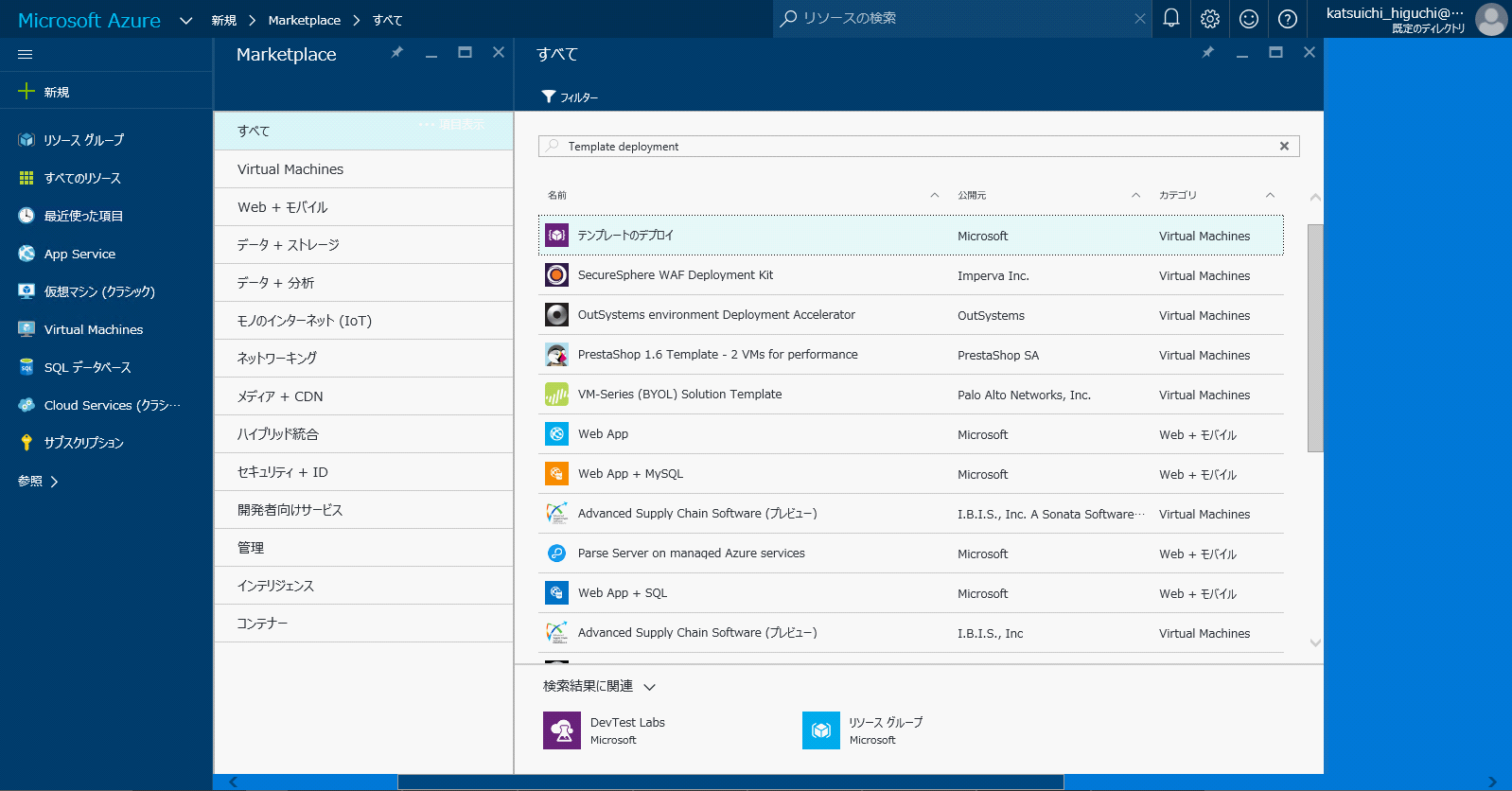Click the Marketplace breadcrumb link

tap(304, 20)
